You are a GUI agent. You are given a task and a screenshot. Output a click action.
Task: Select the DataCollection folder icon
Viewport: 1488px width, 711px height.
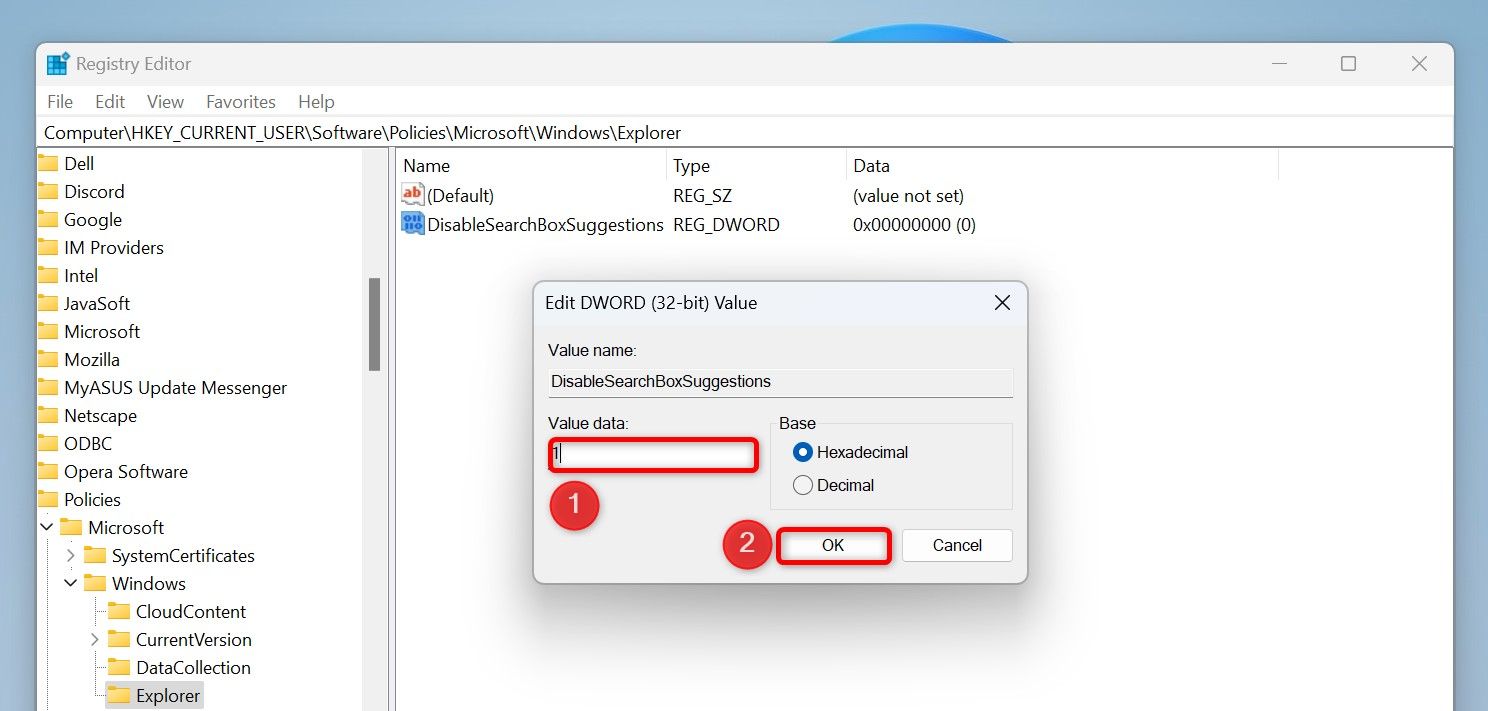tap(119, 667)
